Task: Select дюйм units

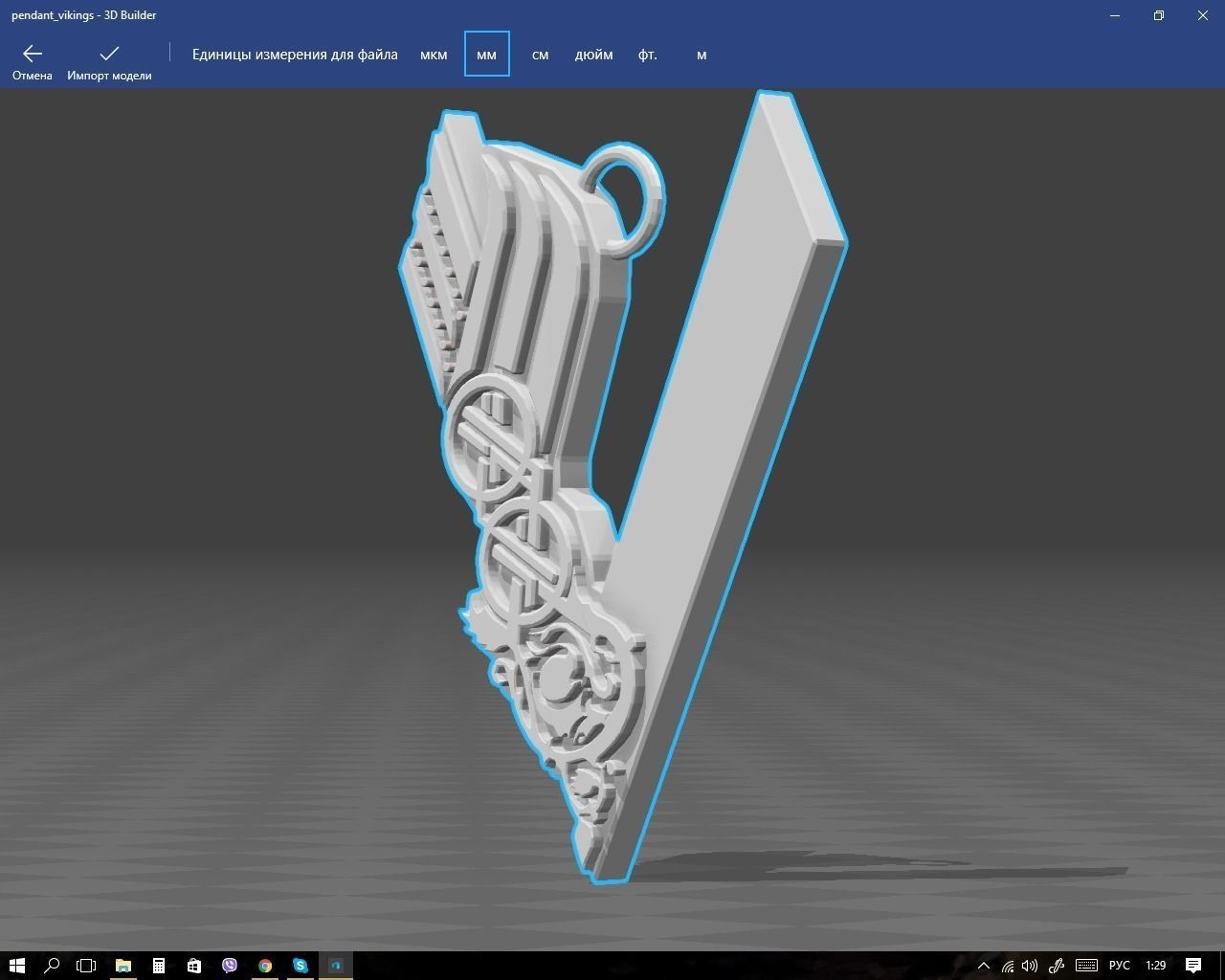Action: coord(593,55)
